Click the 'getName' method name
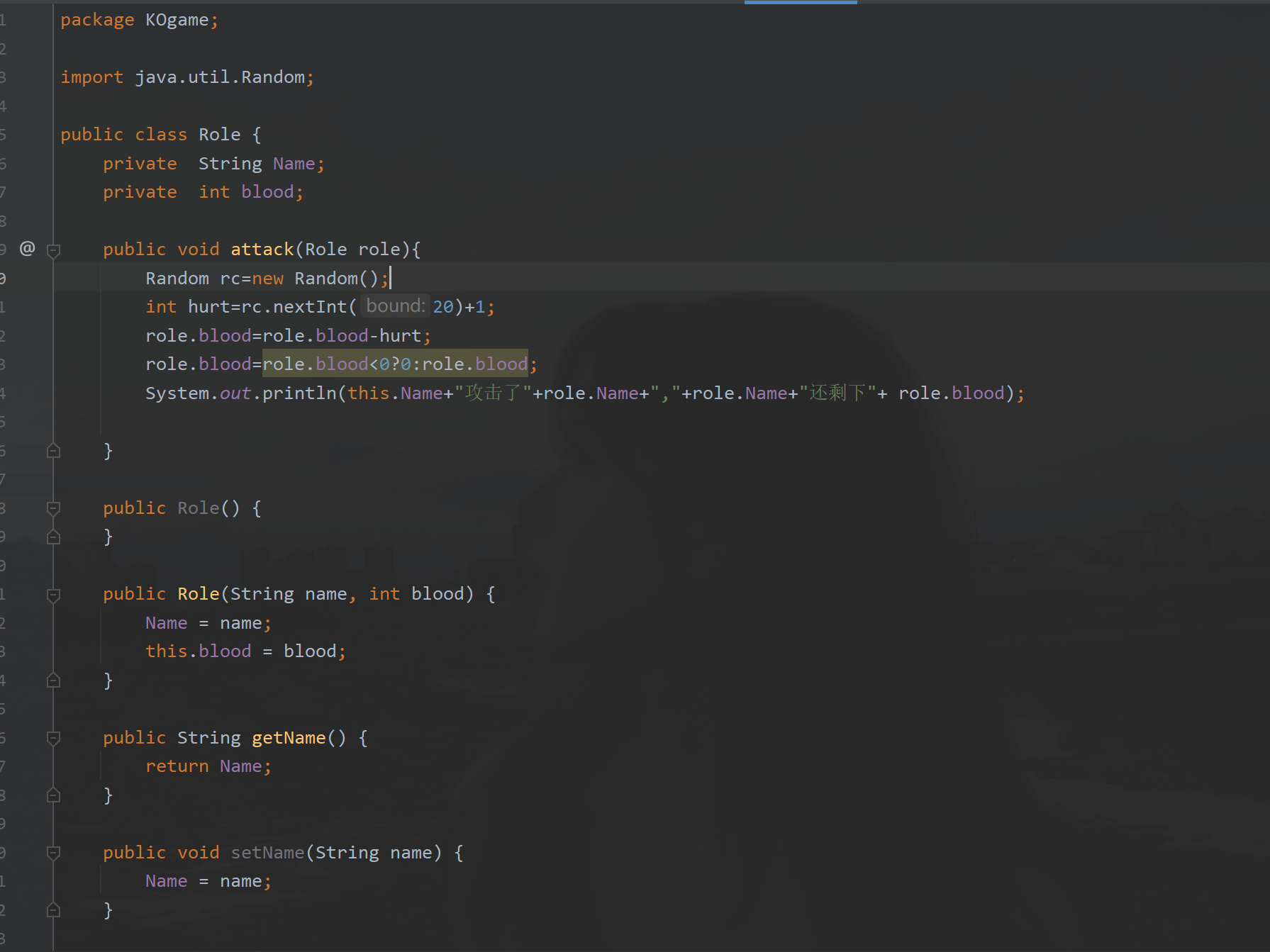 point(289,738)
